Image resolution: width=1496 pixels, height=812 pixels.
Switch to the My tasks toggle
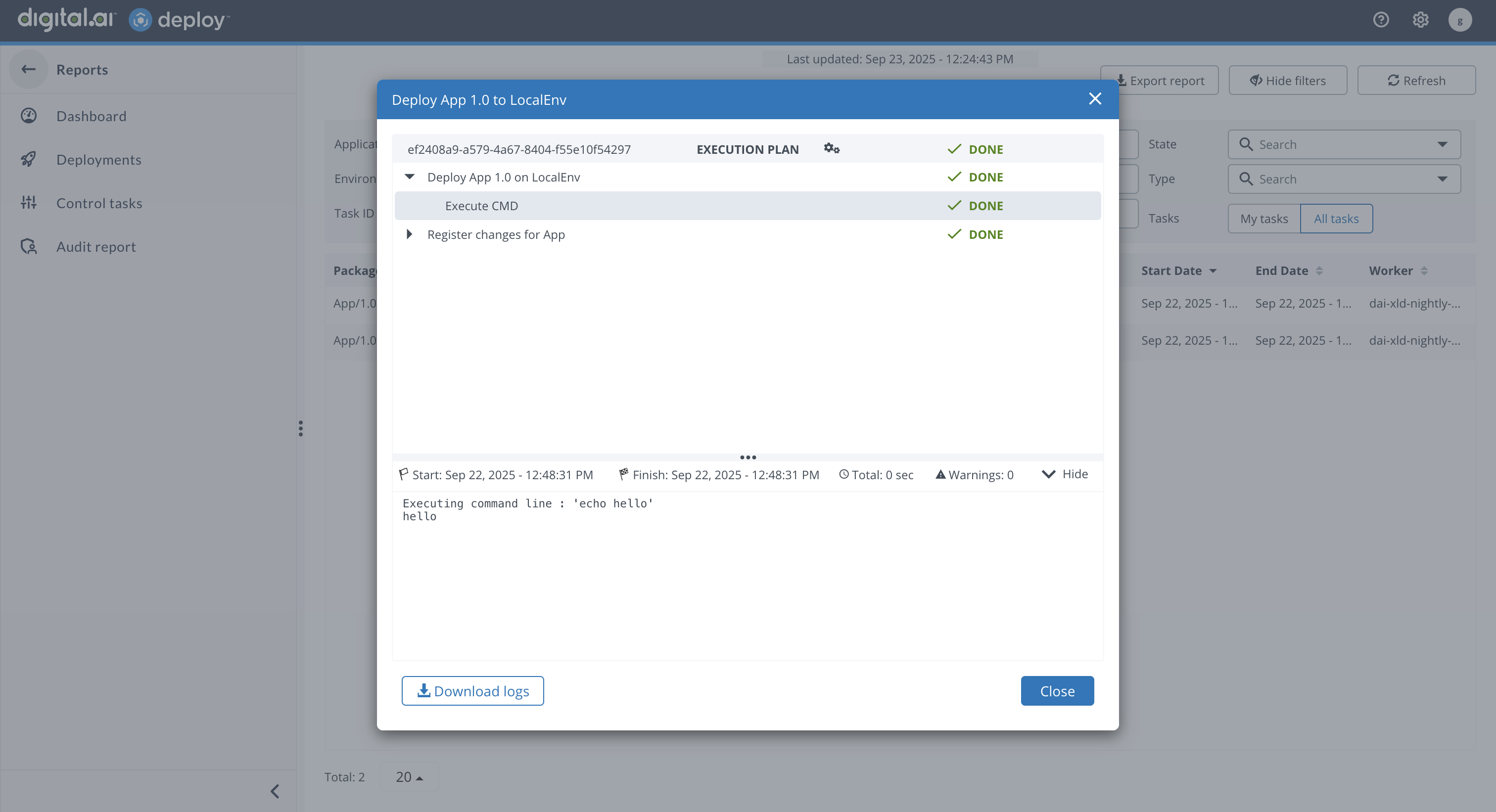click(1263, 219)
